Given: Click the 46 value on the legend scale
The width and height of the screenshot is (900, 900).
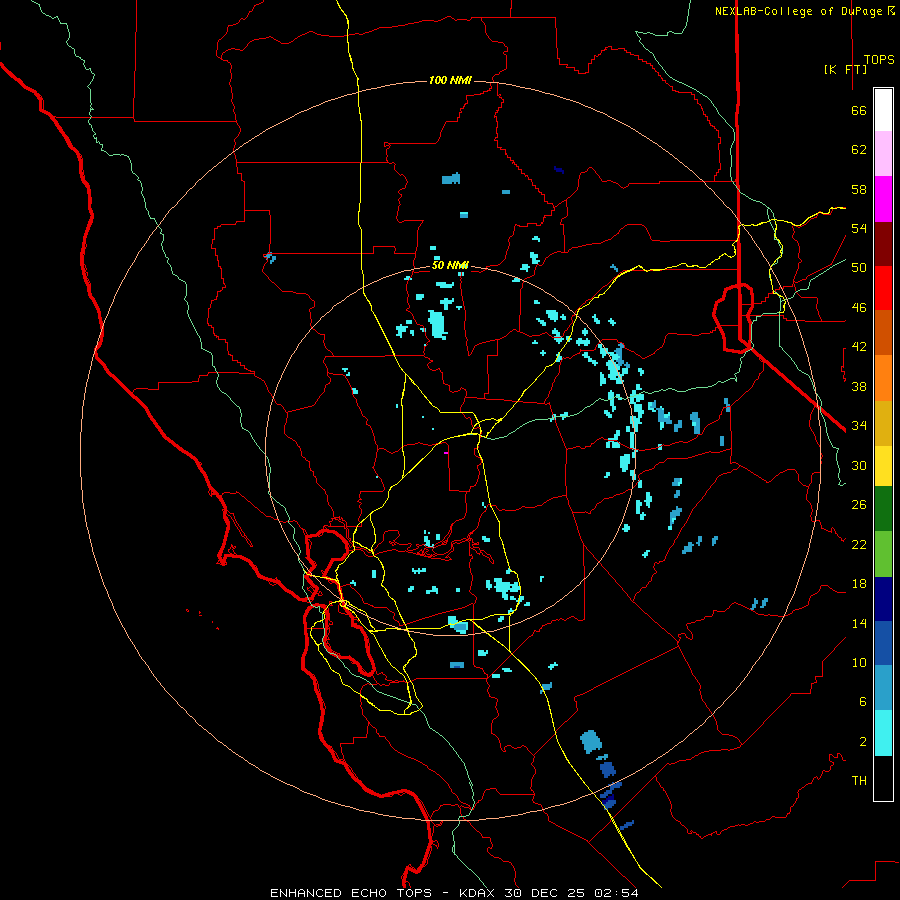Looking at the screenshot, I should (x=859, y=308).
